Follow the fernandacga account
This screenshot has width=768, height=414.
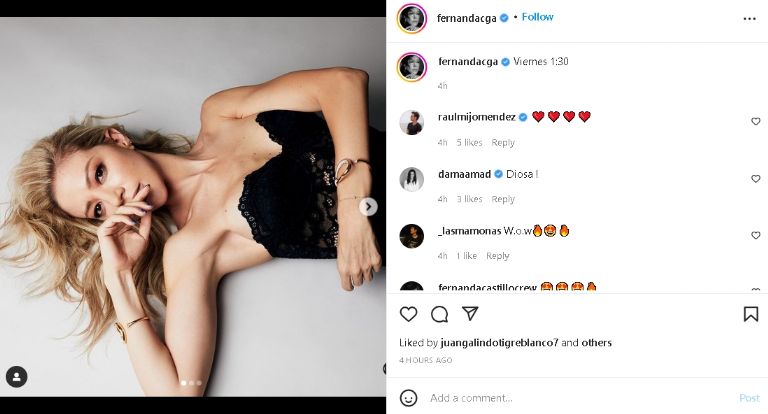coord(537,17)
